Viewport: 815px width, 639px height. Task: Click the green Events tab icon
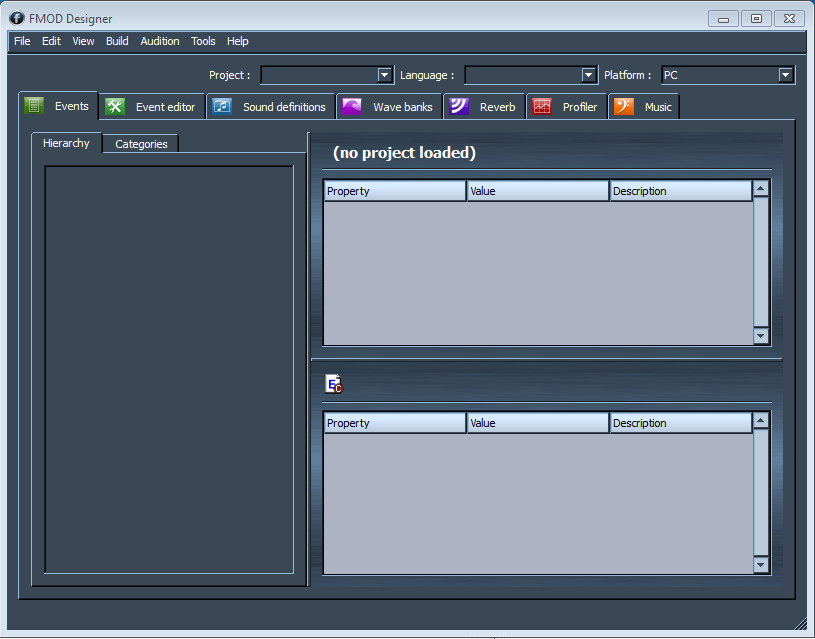point(34,106)
